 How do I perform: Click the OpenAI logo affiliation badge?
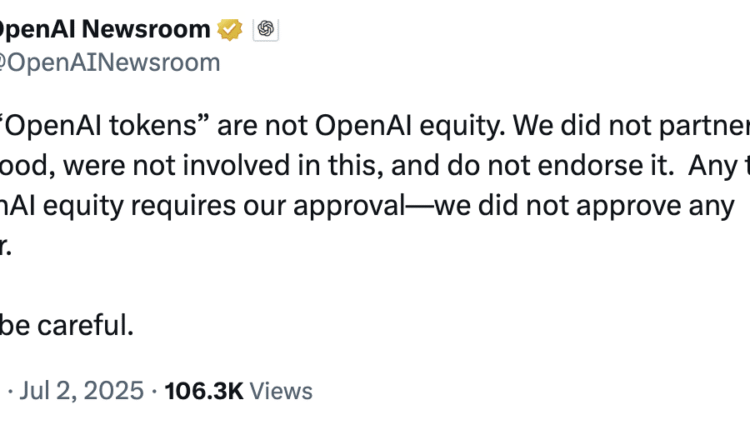[x=265, y=30]
